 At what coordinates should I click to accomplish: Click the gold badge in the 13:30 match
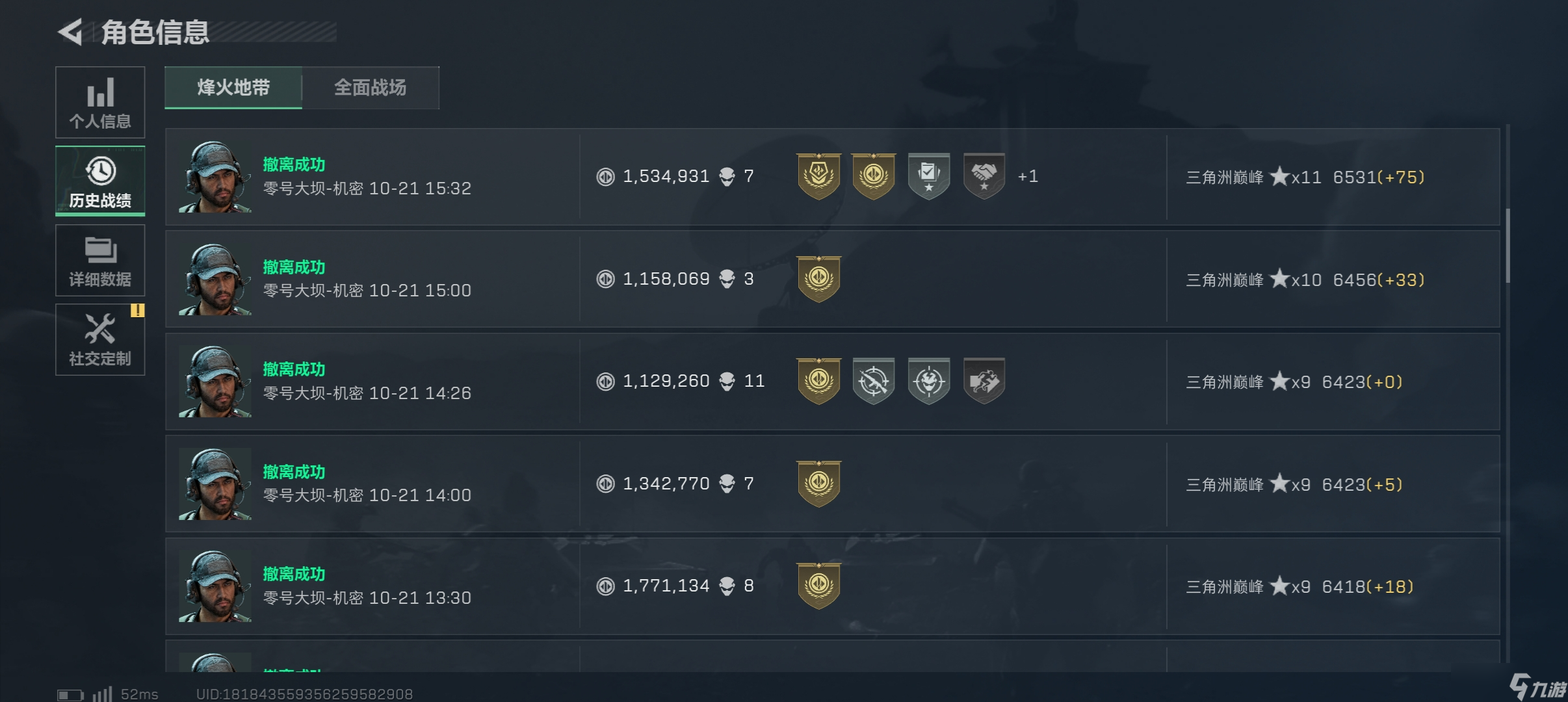(818, 586)
